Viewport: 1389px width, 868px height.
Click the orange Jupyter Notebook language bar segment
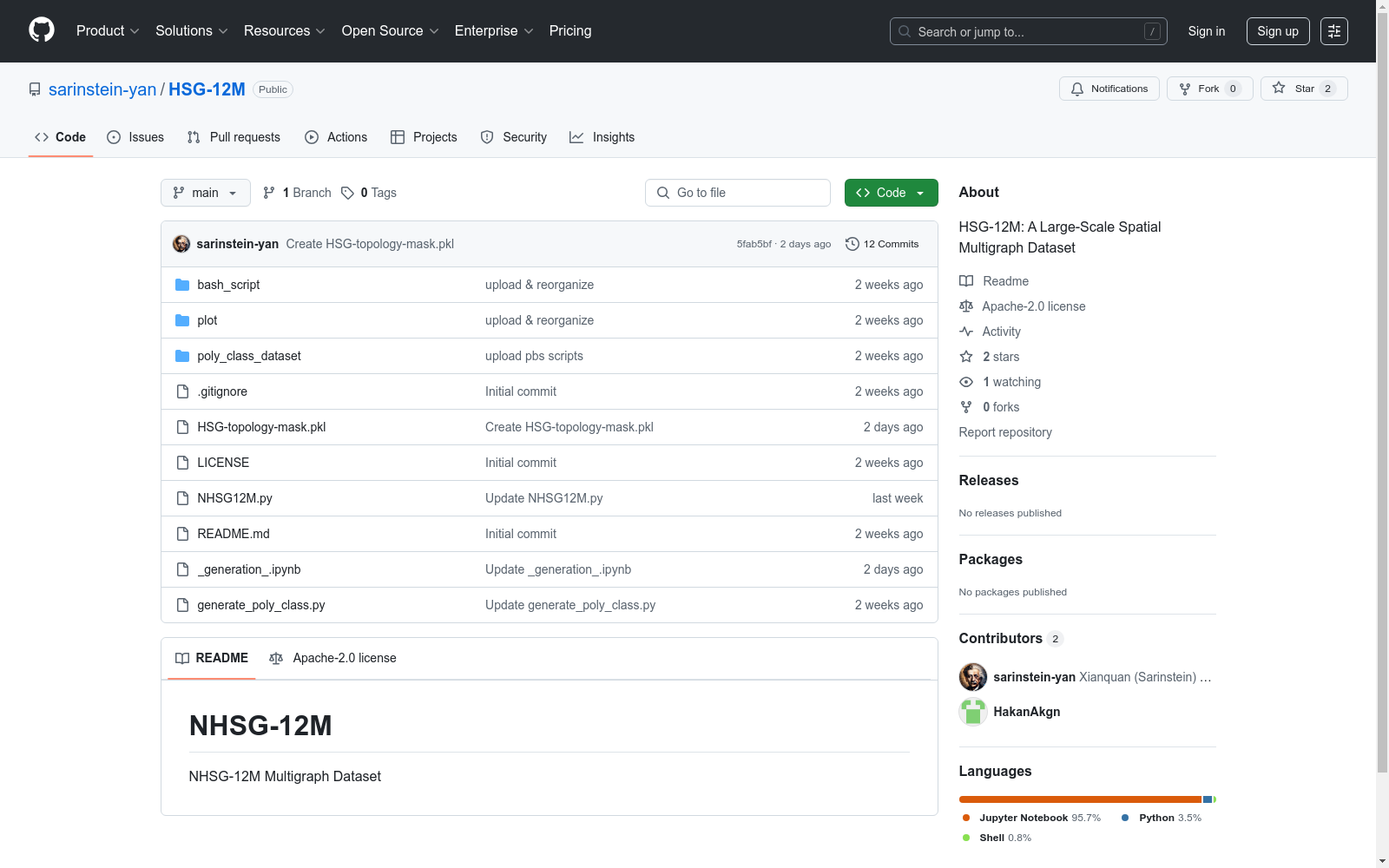coord(1080,799)
